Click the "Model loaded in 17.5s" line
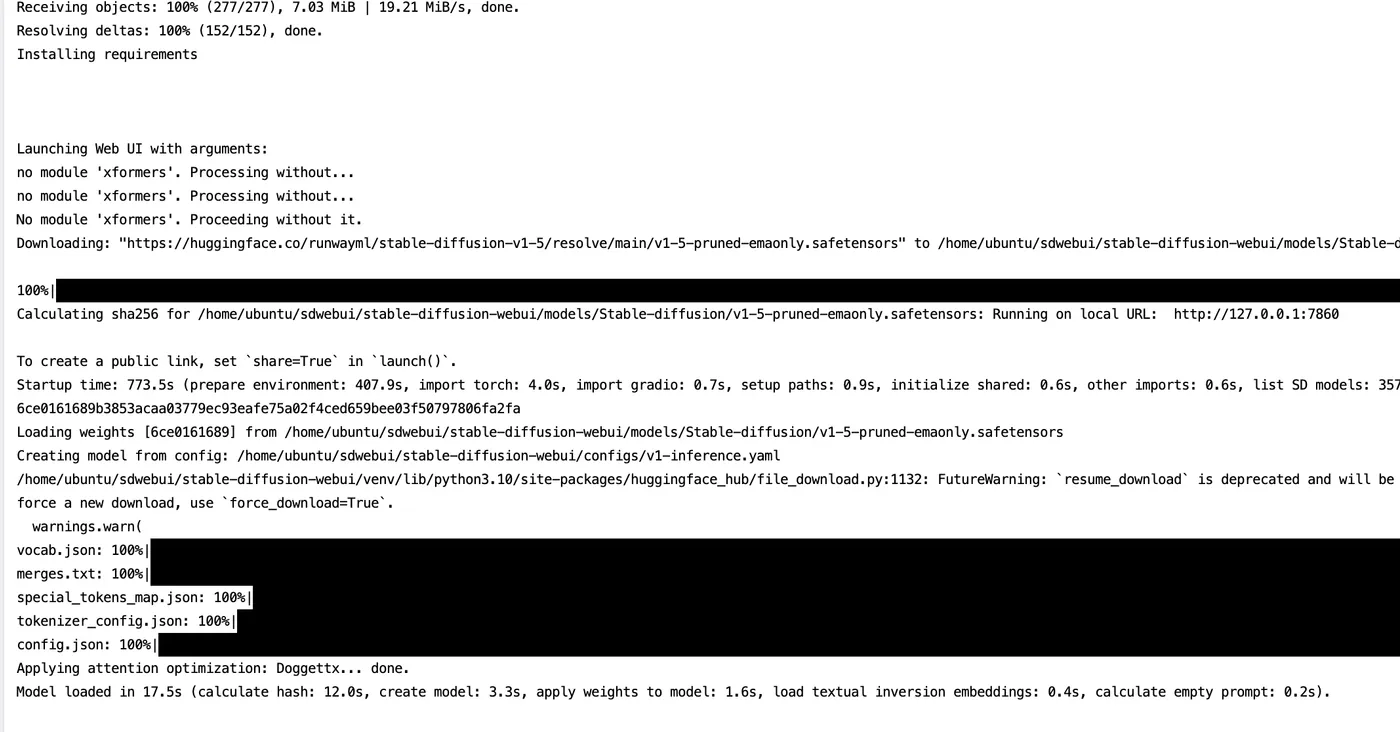 [674, 692]
